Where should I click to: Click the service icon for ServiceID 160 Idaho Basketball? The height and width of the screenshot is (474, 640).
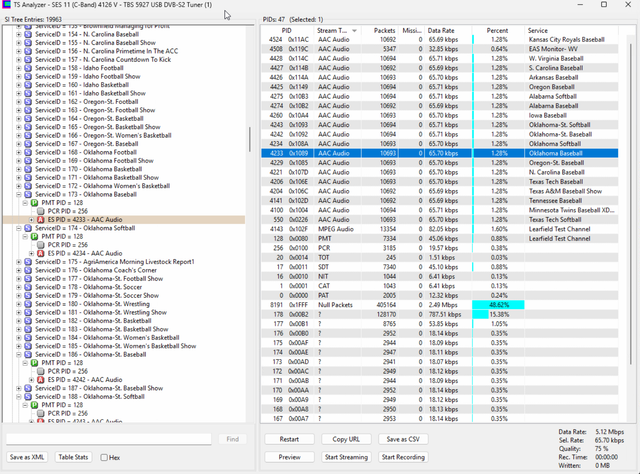(x=28, y=85)
